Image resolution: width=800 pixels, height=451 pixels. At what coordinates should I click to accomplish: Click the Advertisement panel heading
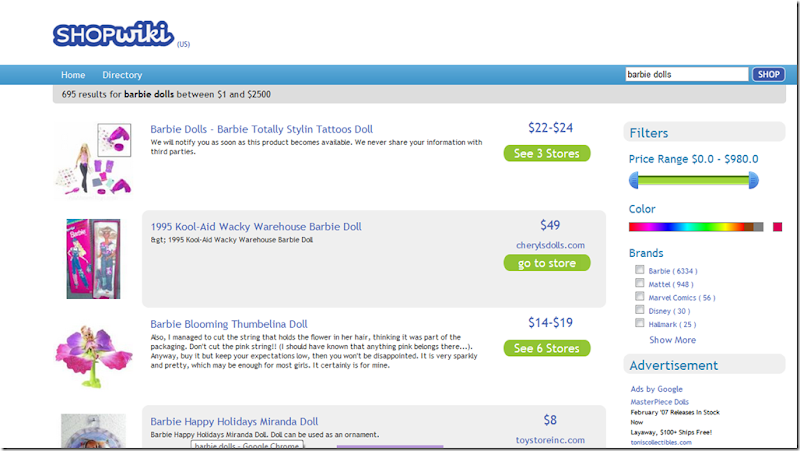coord(673,365)
